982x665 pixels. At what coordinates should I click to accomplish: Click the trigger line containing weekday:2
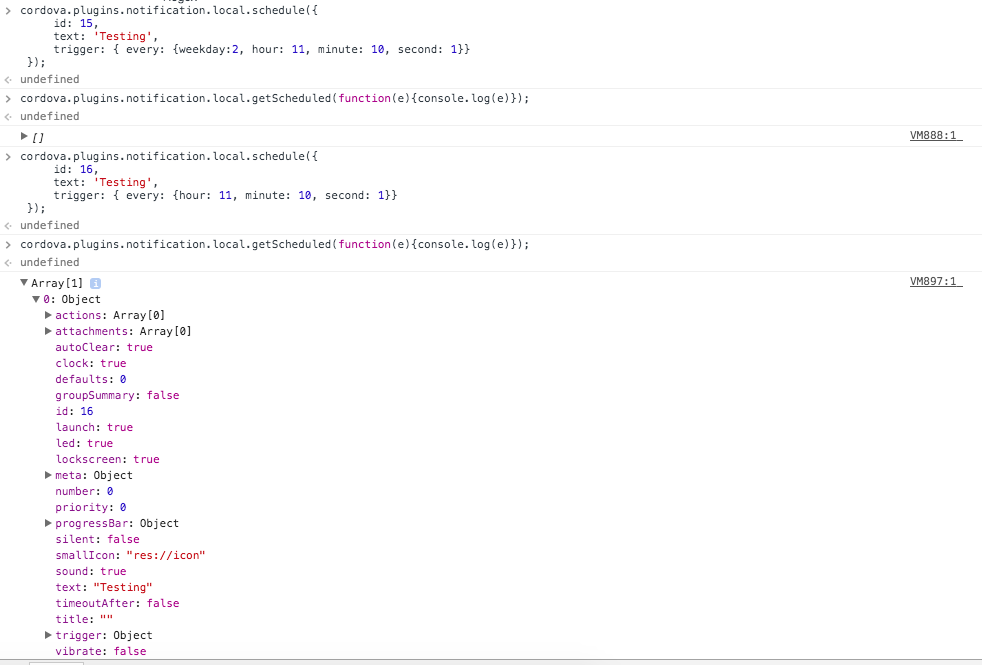coord(262,49)
